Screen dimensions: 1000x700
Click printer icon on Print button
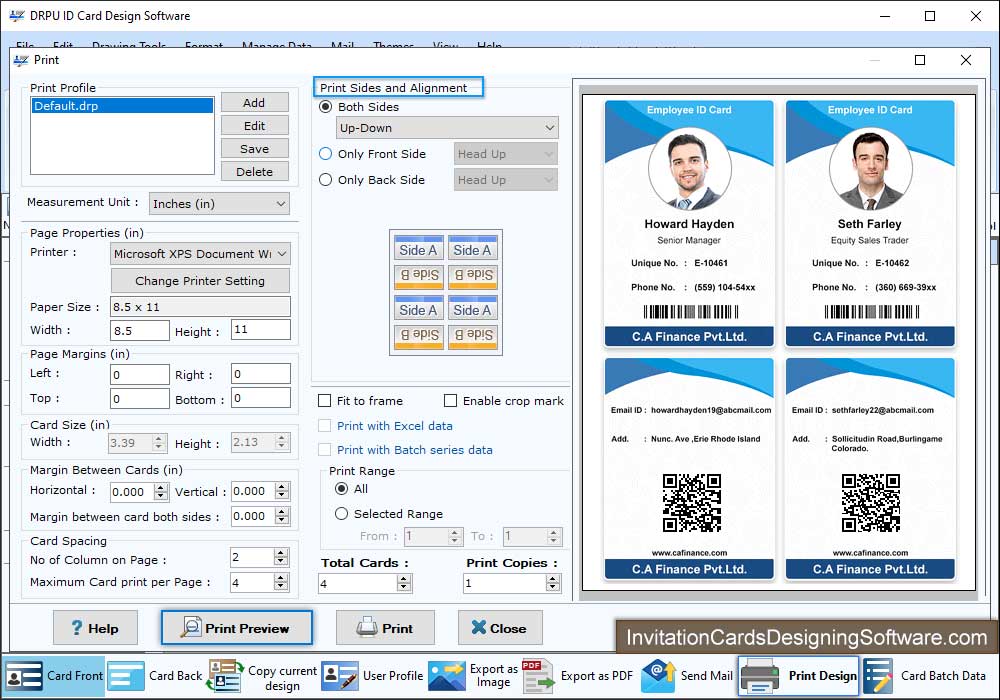pyautogui.click(x=367, y=627)
